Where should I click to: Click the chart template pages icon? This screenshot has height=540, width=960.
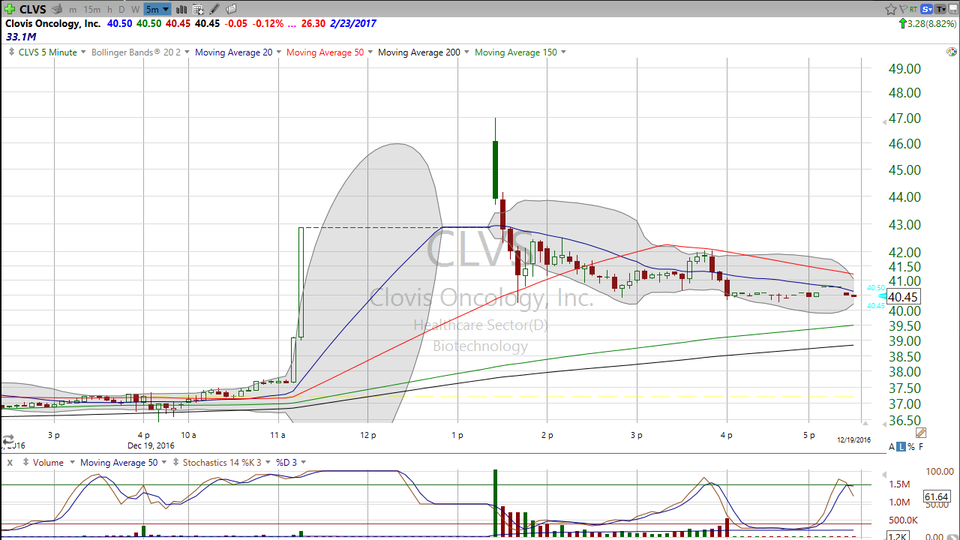(x=231, y=9)
